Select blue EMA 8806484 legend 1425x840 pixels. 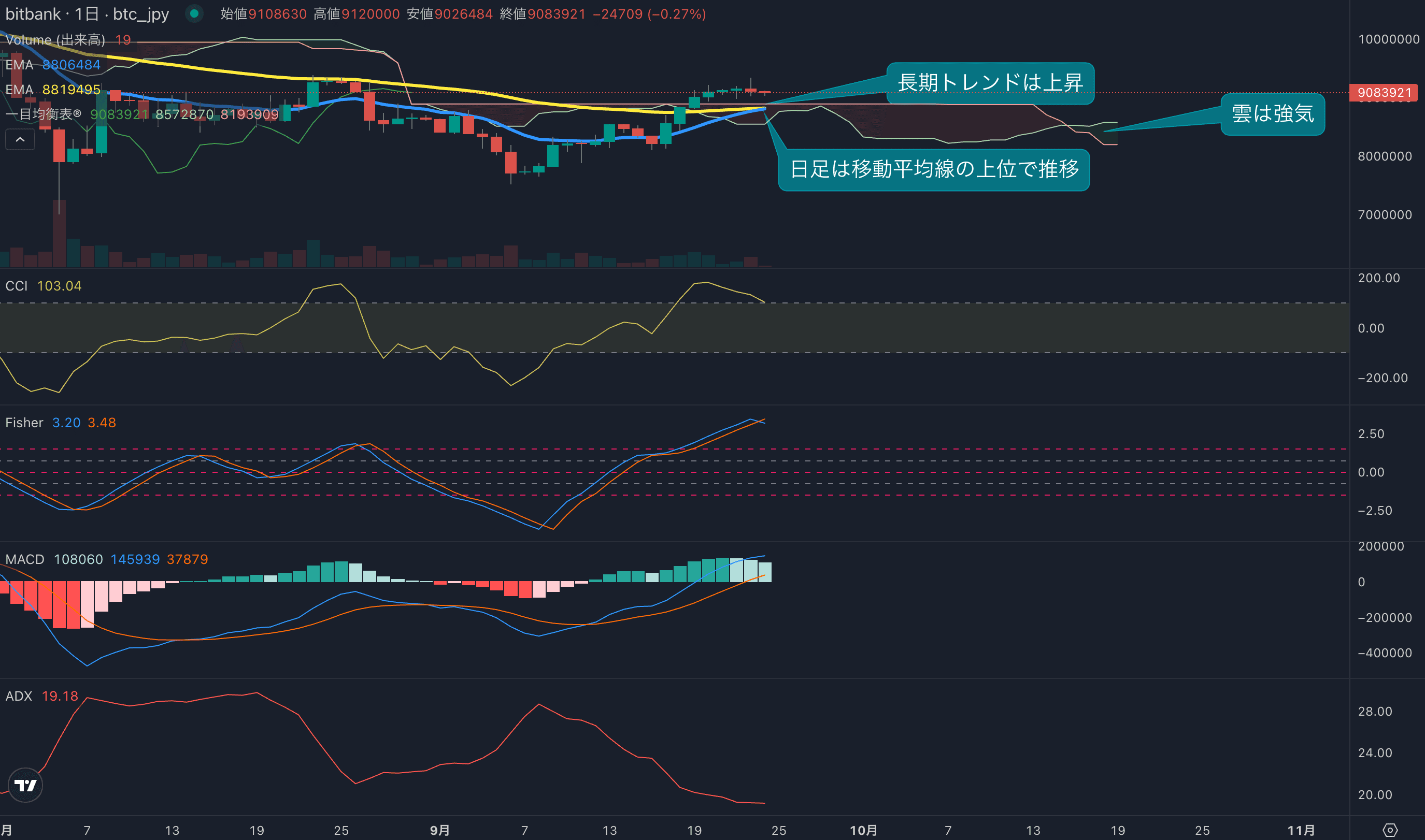tap(53, 65)
